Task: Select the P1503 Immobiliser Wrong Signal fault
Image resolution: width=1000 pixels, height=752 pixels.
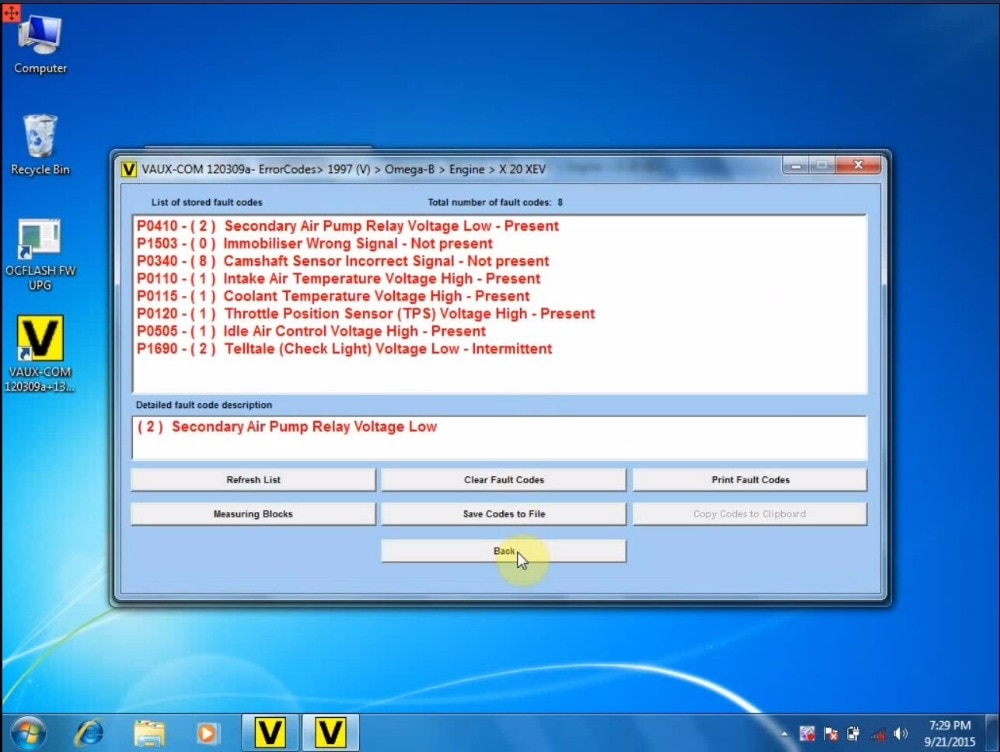Action: (x=314, y=244)
